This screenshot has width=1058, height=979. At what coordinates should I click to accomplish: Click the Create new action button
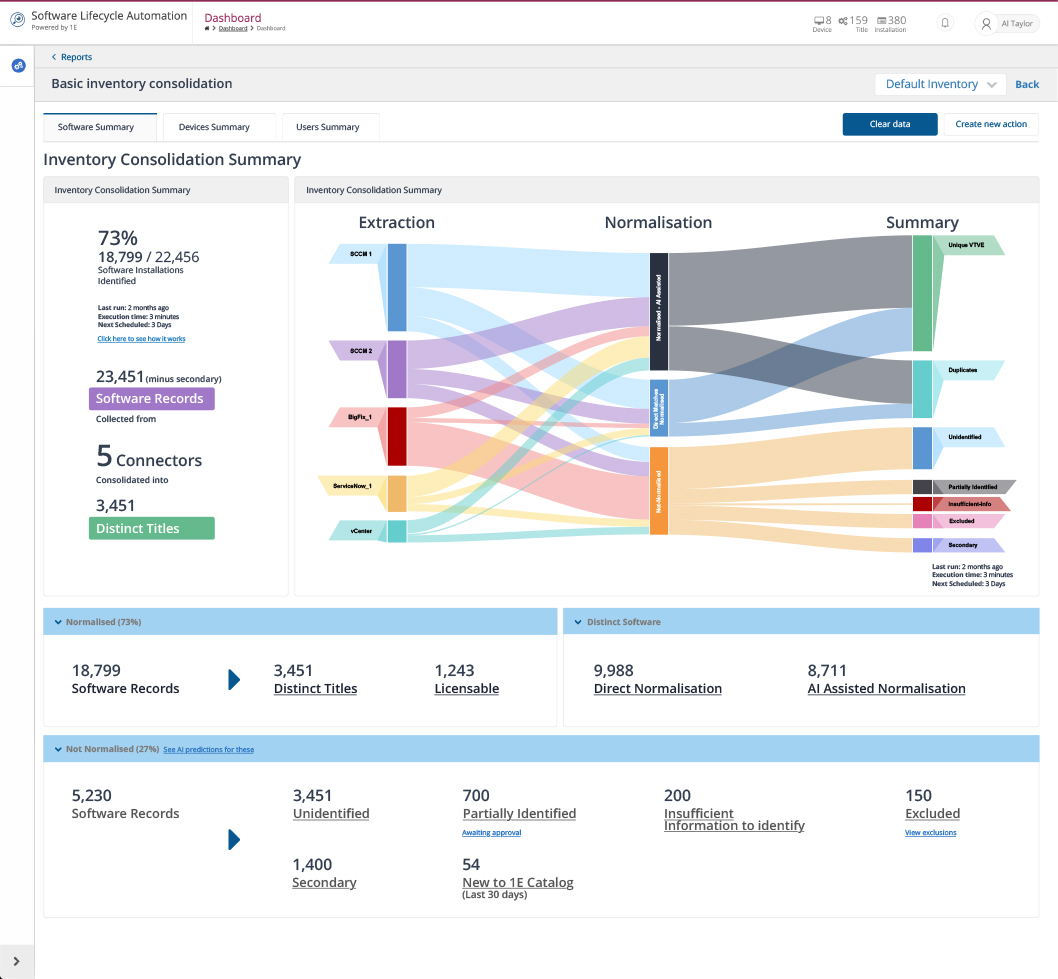click(x=991, y=124)
